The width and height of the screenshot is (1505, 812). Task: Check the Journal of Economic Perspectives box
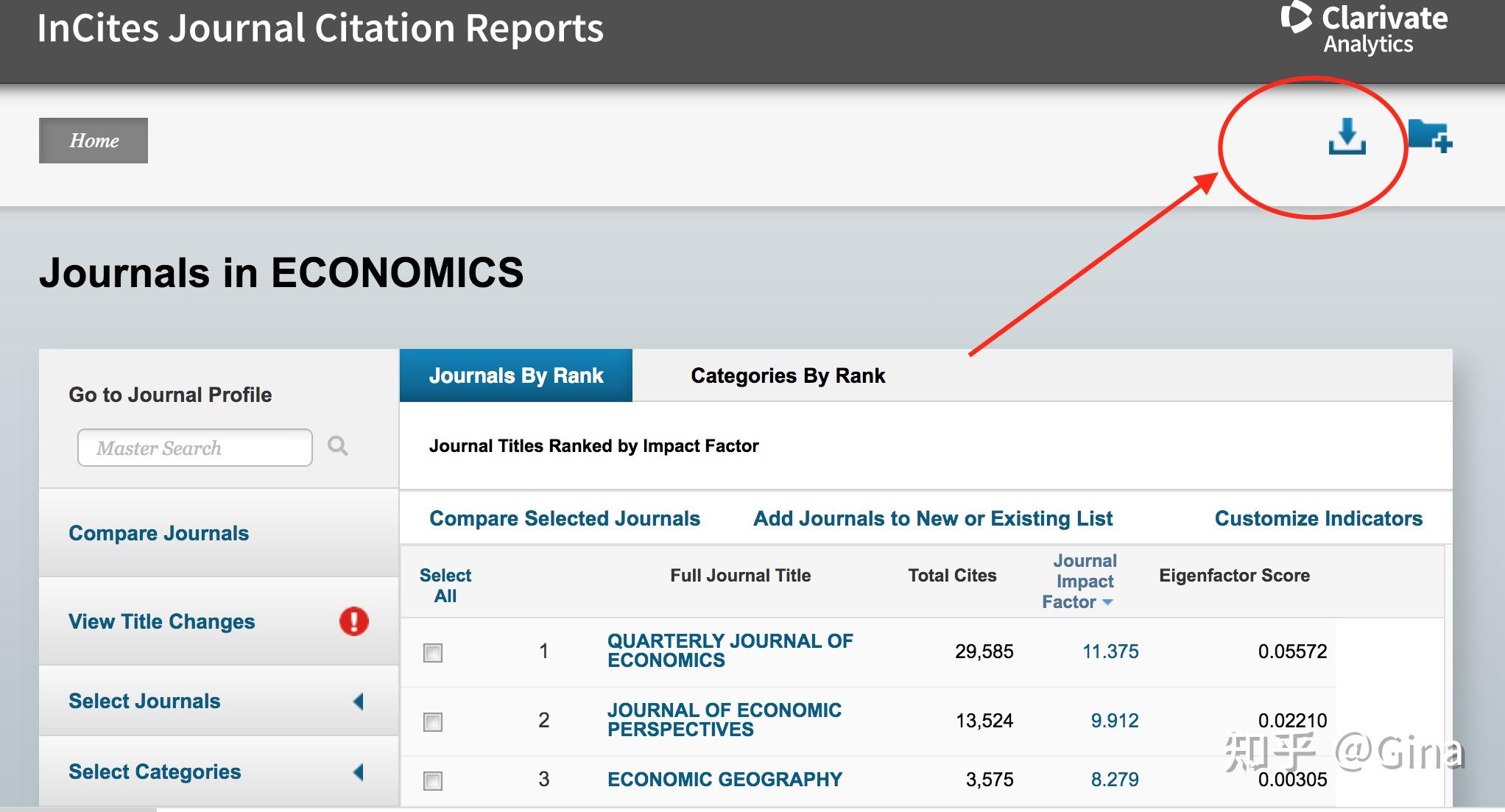tap(433, 721)
